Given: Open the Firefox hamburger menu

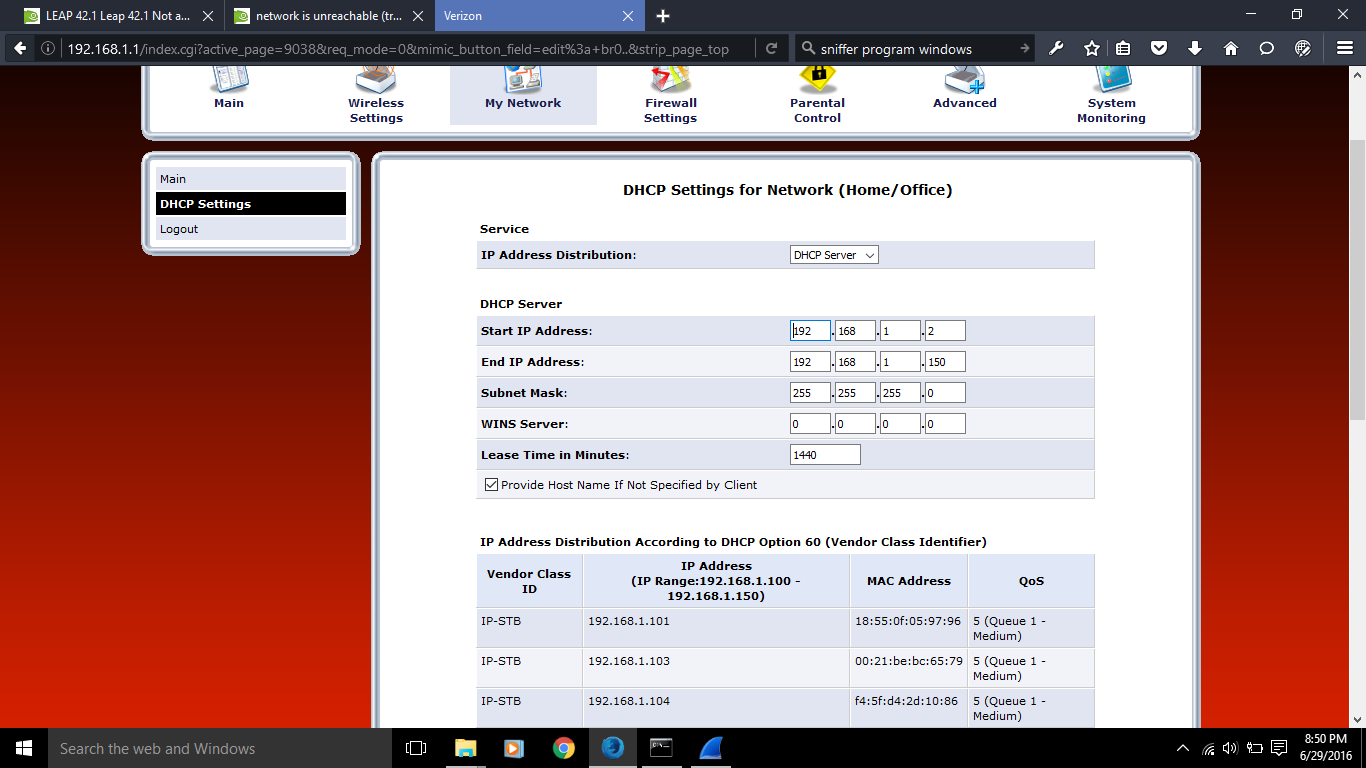Looking at the screenshot, I should pyautogui.click(x=1344, y=49).
